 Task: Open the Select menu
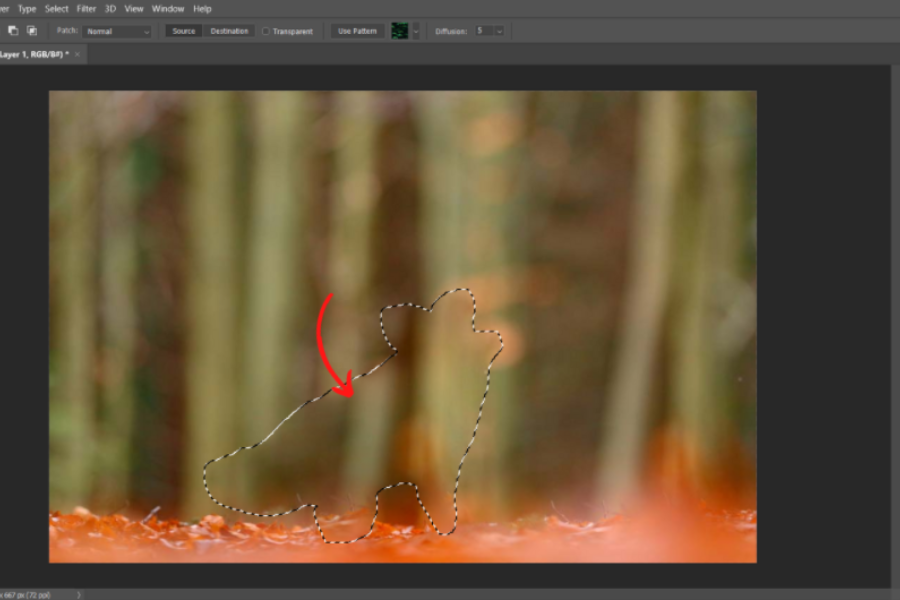56,8
